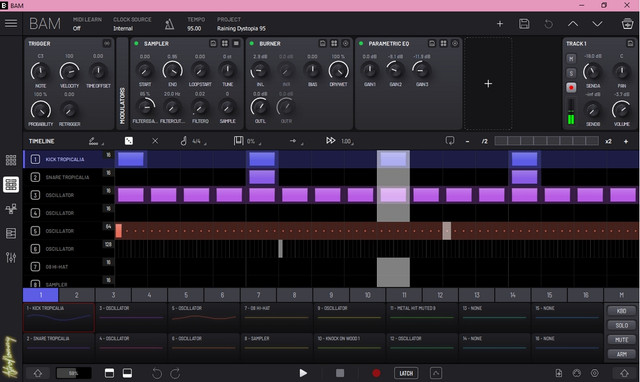Clear timeline with the X icon
This screenshot has width=640, height=382.
tap(155, 141)
